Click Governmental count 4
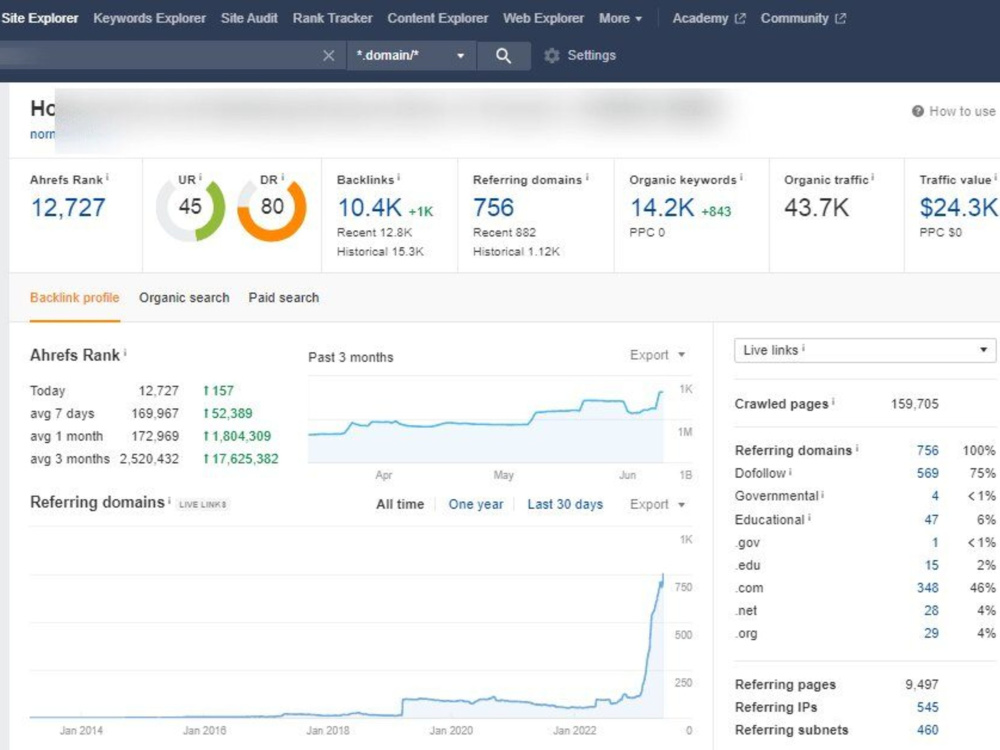Viewport: 1000px width, 750px height. (x=935, y=496)
